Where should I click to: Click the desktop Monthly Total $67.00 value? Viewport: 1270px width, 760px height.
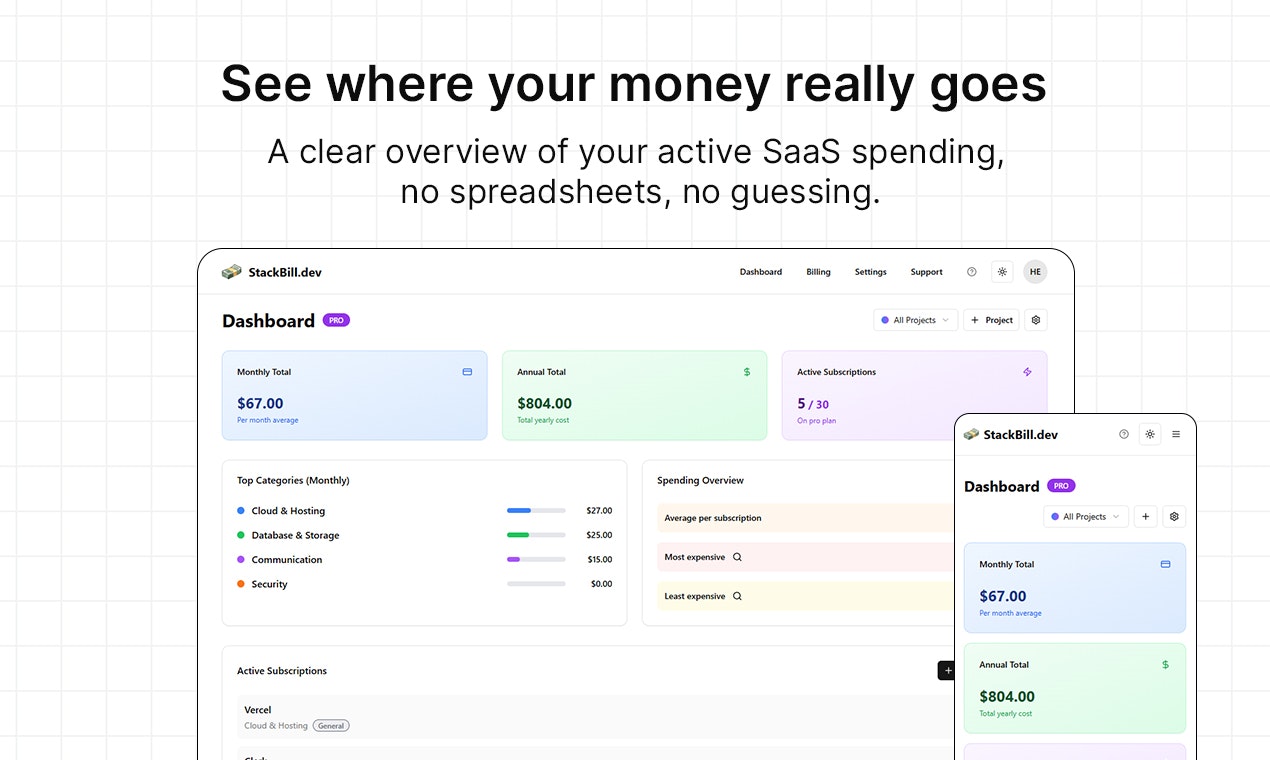[260, 404]
